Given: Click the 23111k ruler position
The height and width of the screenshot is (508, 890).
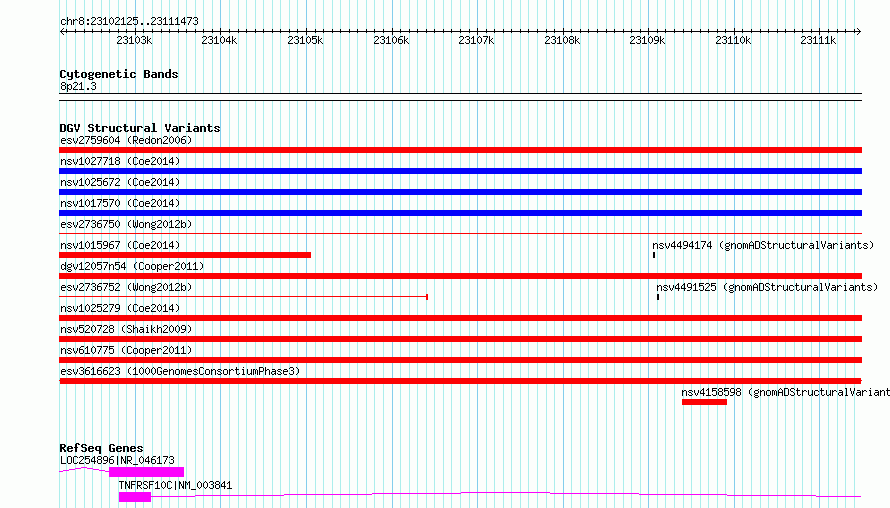Looking at the screenshot, I should [x=818, y=40].
